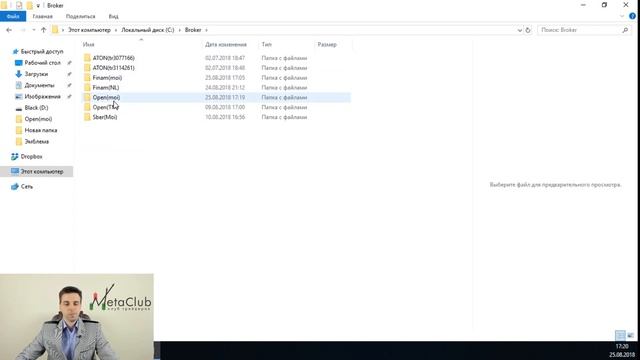Open Документы in the sidebar
Image resolution: width=640 pixels, height=360 pixels.
tap(39, 85)
